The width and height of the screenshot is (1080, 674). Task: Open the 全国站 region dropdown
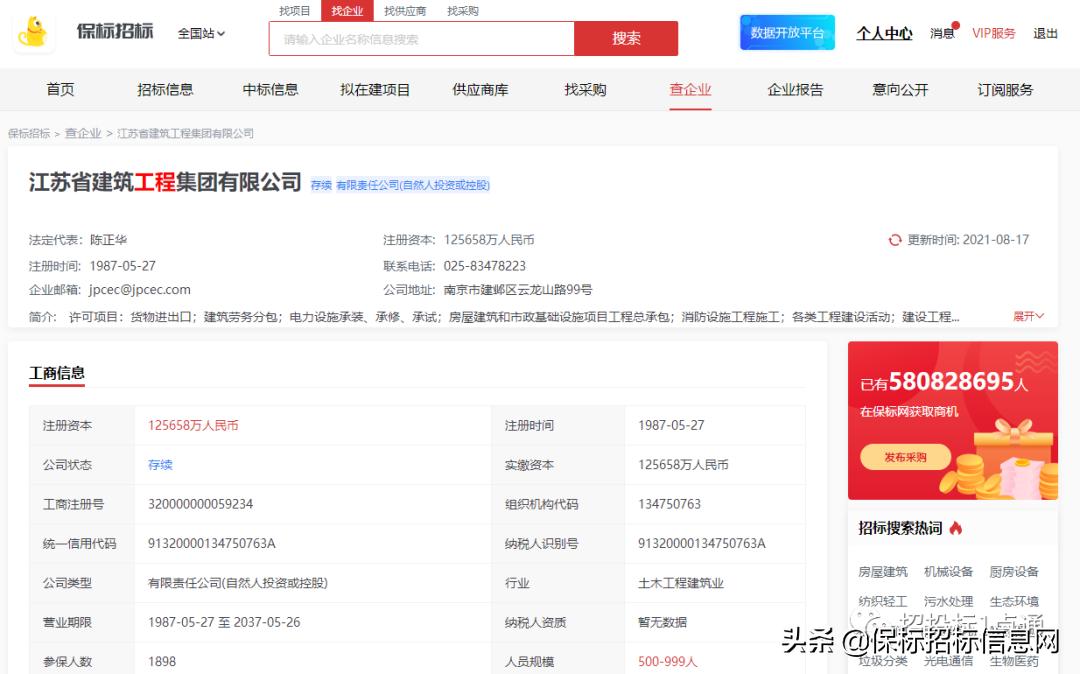coord(201,33)
